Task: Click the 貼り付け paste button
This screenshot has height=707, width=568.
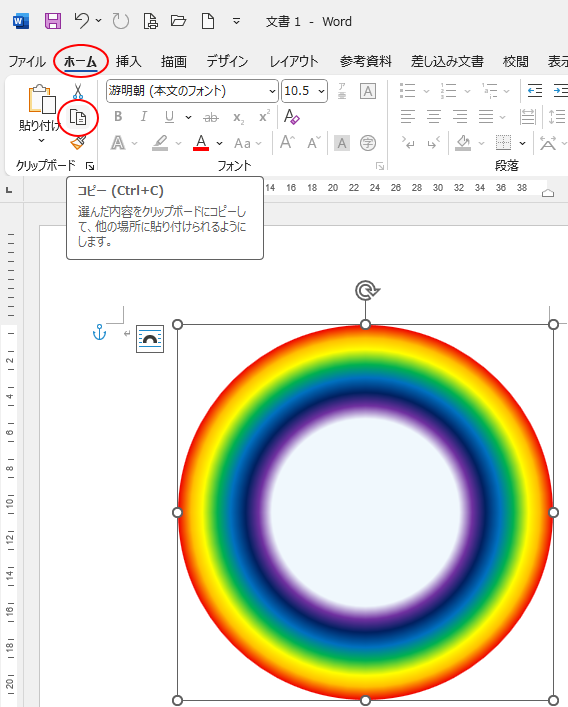Action: tap(41, 113)
